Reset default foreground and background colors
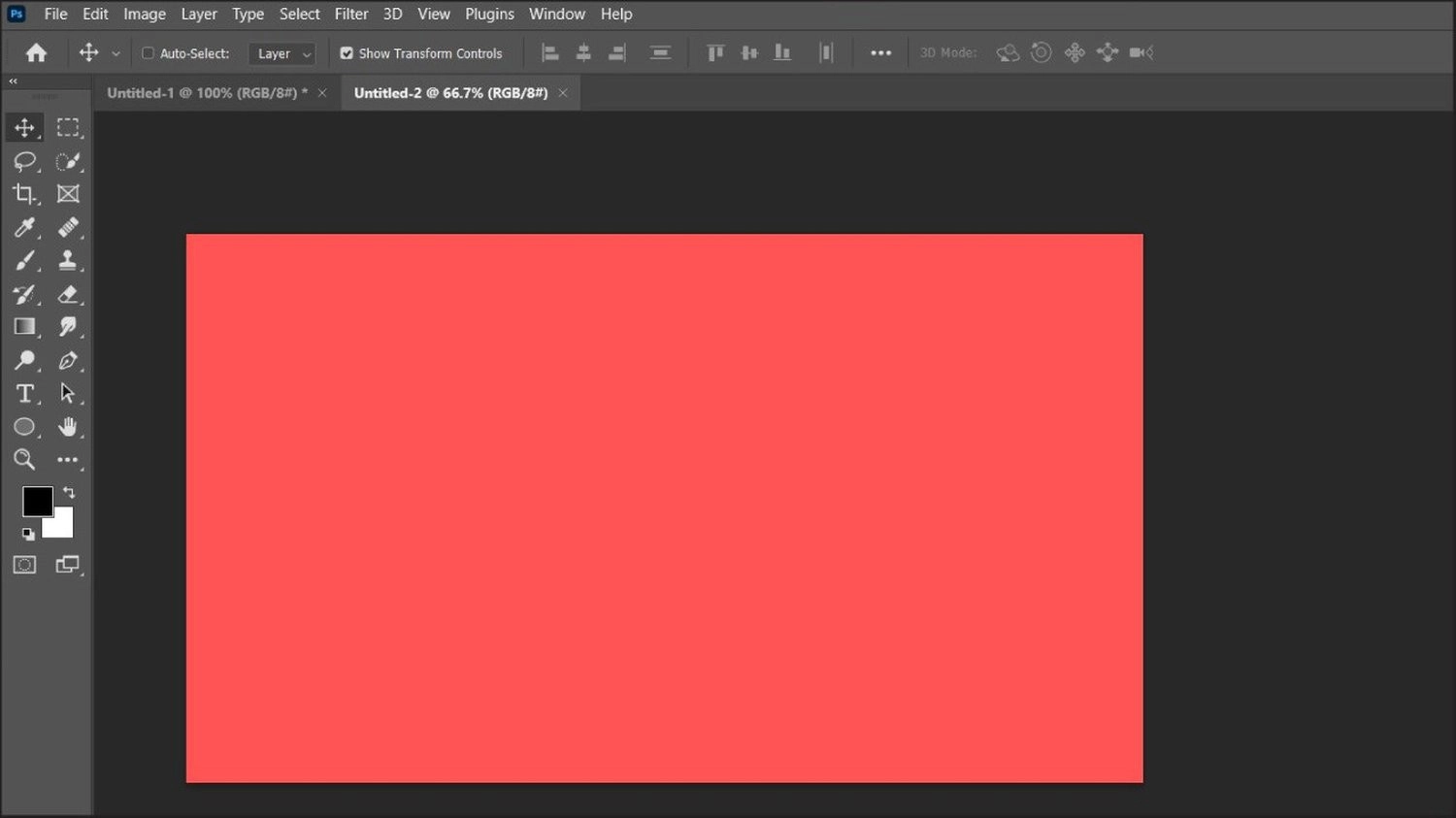1456x818 pixels. [28, 534]
